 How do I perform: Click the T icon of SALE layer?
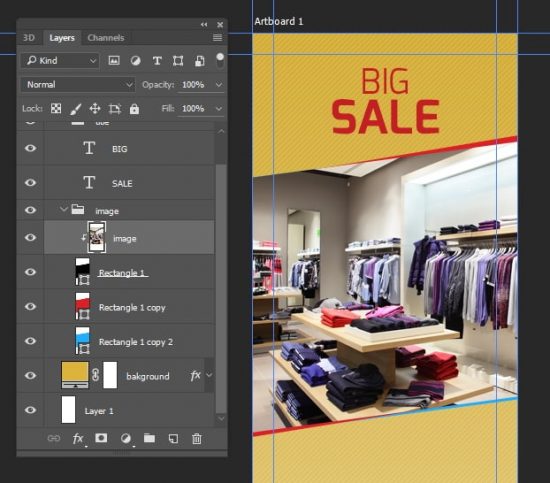(x=89, y=182)
